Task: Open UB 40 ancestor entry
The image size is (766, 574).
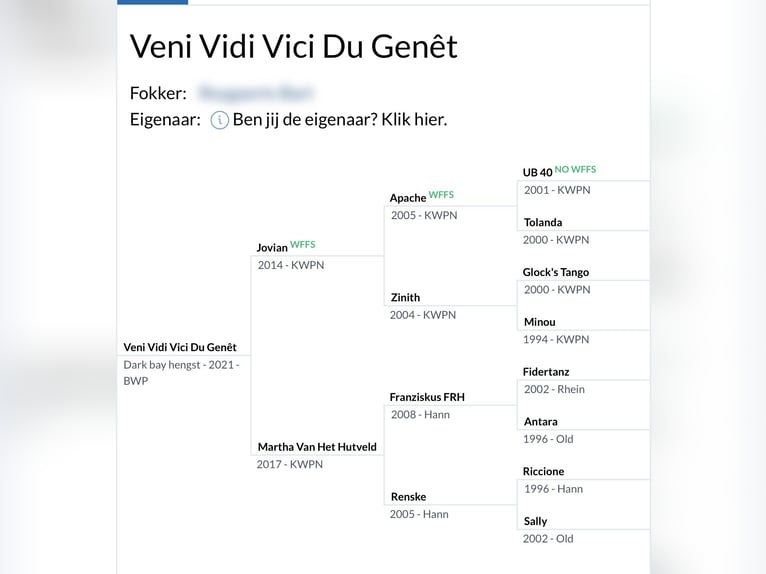Action: (x=537, y=172)
